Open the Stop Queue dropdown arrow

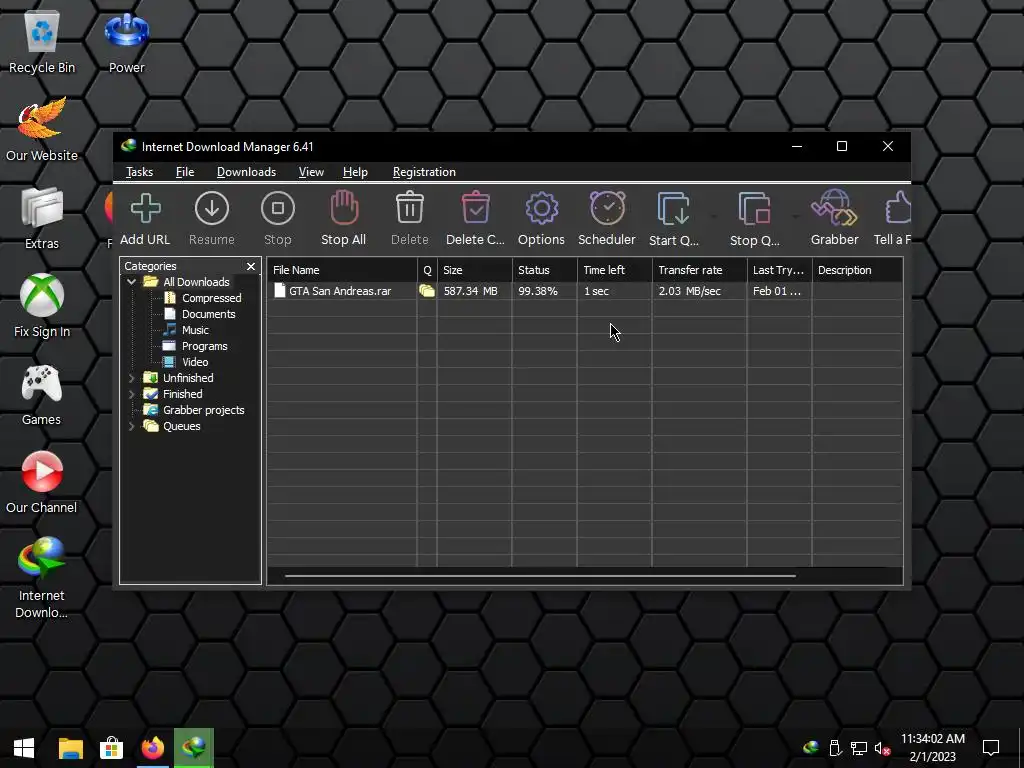click(x=795, y=216)
